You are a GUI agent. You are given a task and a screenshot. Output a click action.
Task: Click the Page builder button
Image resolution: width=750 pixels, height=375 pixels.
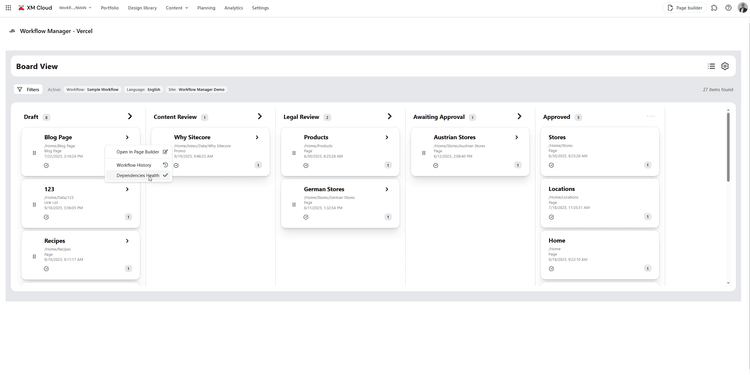[684, 8]
